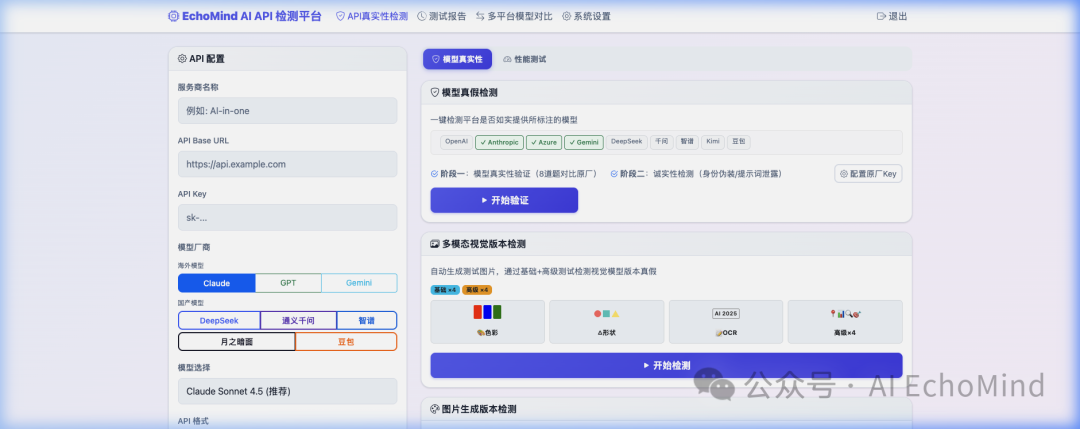
Task: Click the 色彩 test card
Action: (488, 322)
